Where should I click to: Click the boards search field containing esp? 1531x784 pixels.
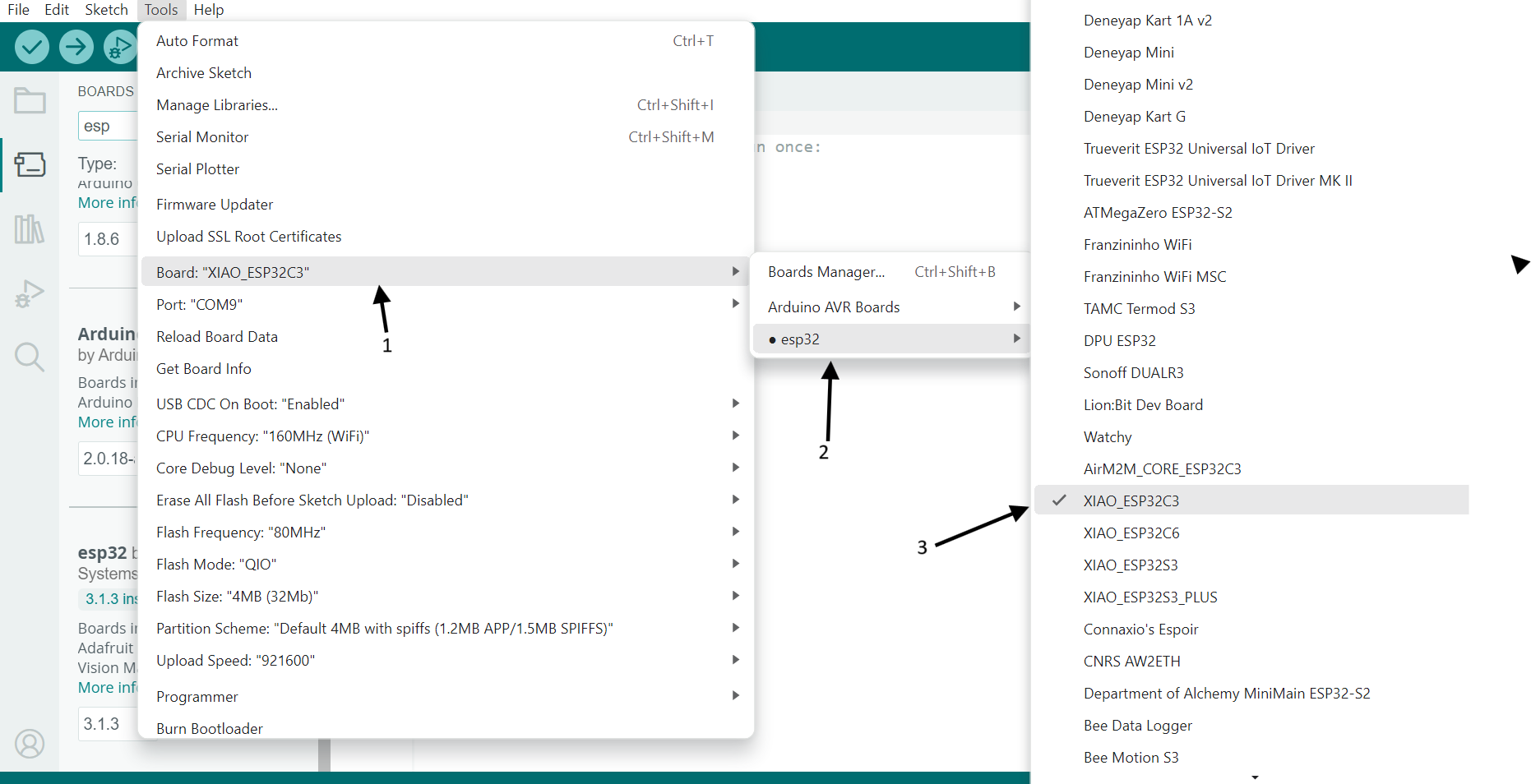[107, 126]
